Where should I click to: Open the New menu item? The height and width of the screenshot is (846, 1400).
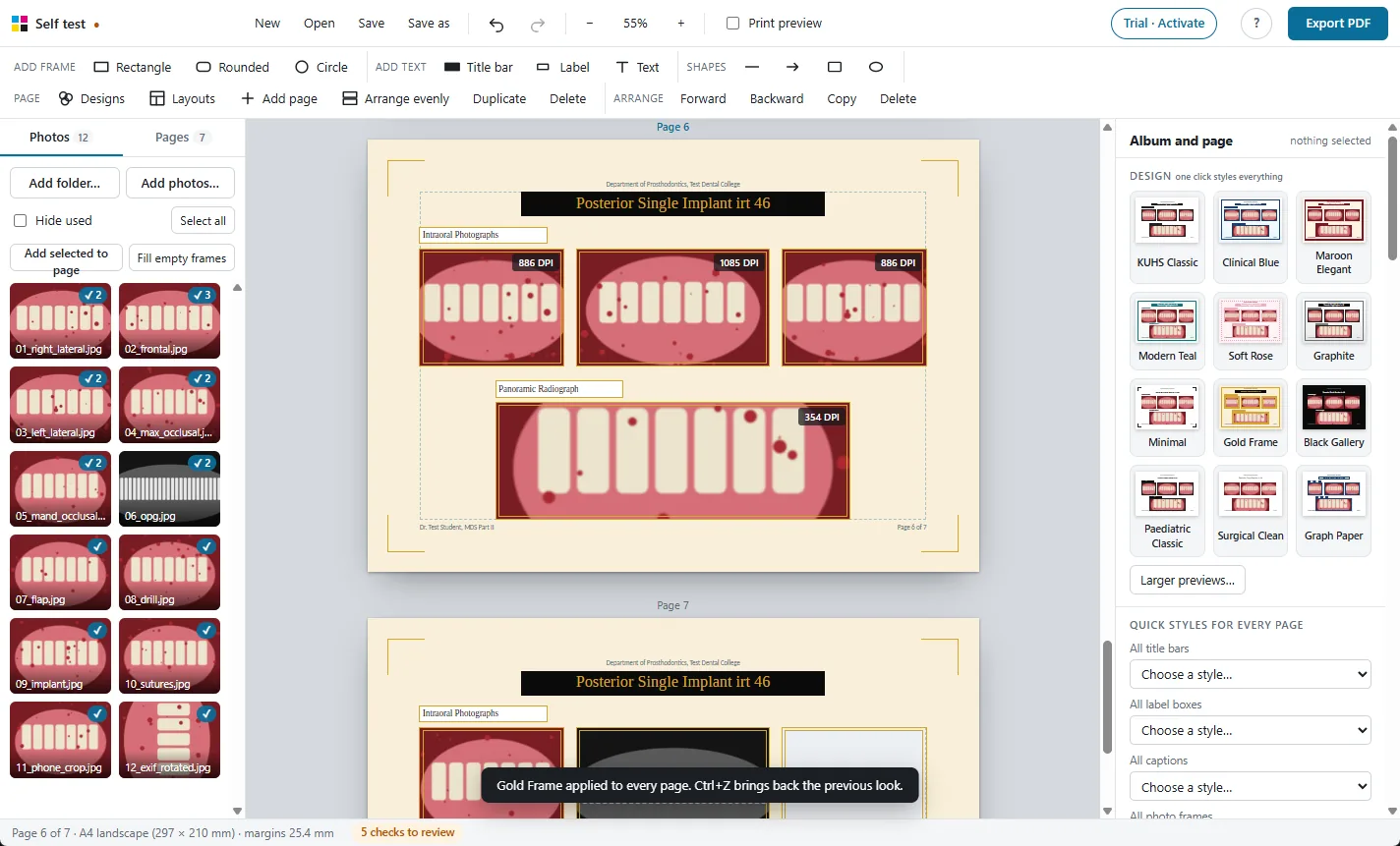click(267, 24)
